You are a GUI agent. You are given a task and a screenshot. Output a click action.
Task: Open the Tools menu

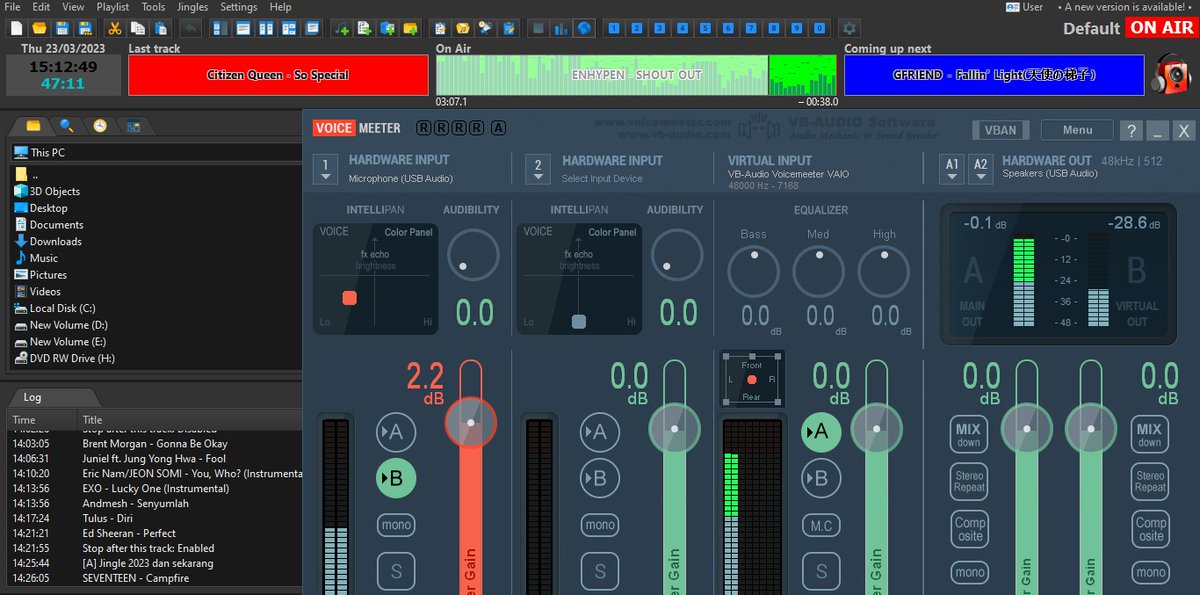[153, 7]
